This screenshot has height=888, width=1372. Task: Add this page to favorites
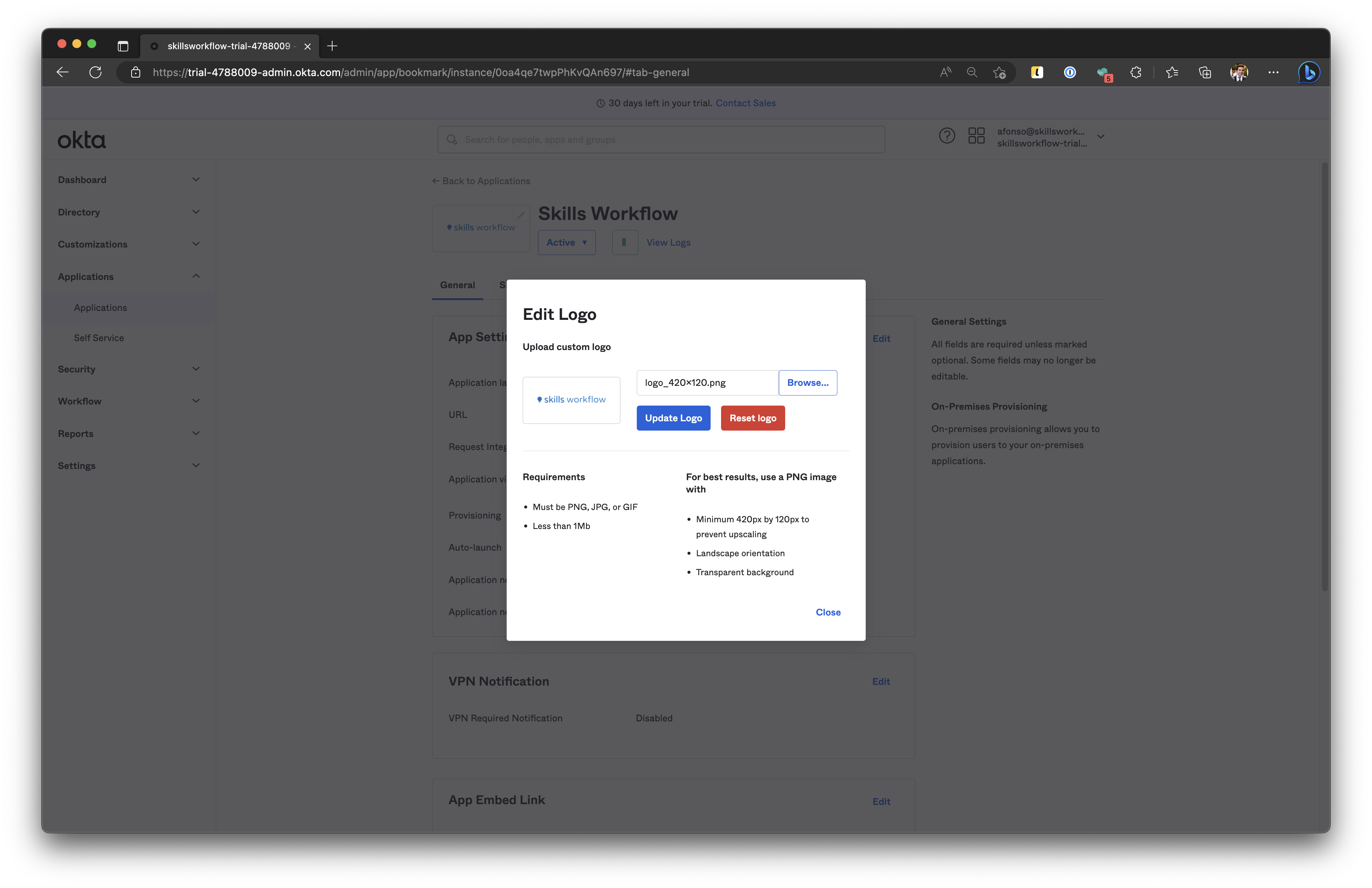click(x=999, y=73)
